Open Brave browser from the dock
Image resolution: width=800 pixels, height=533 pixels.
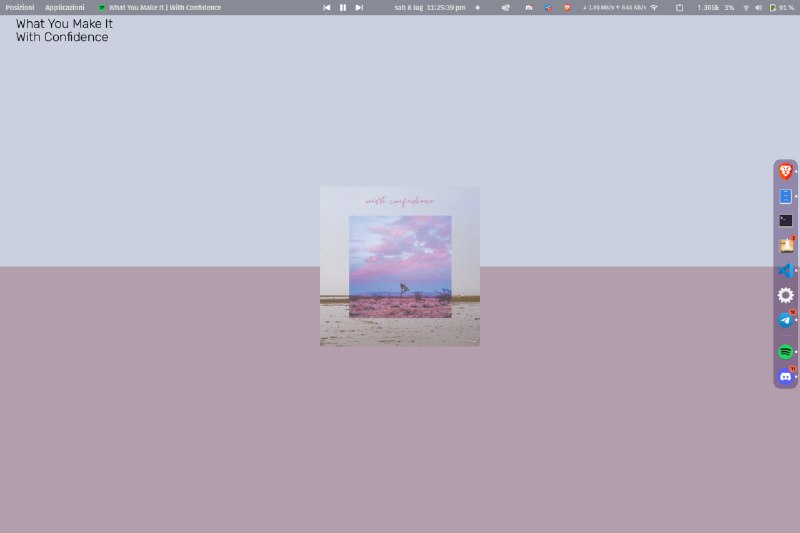(x=786, y=172)
